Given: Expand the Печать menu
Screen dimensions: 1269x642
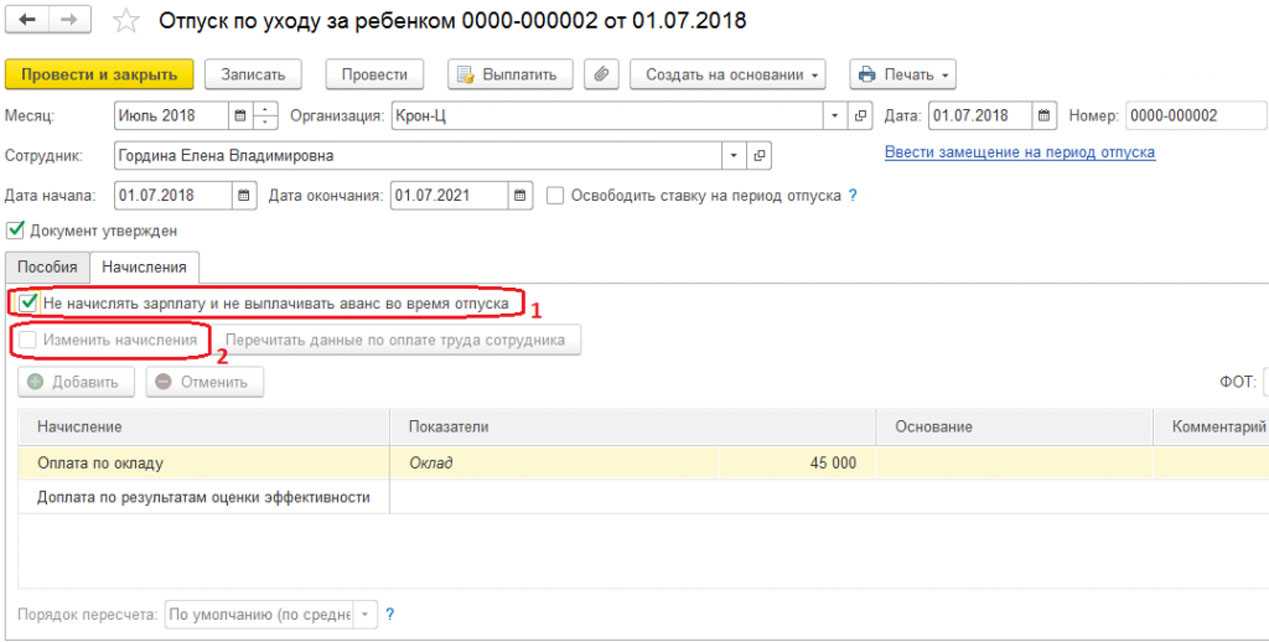Looking at the screenshot, I should point(902,74).
